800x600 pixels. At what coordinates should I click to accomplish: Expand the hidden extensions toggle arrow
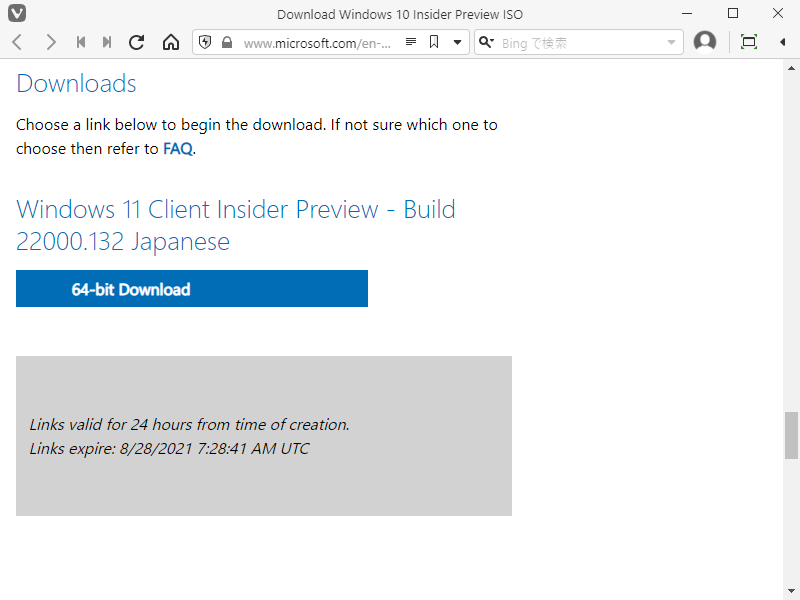782,42
